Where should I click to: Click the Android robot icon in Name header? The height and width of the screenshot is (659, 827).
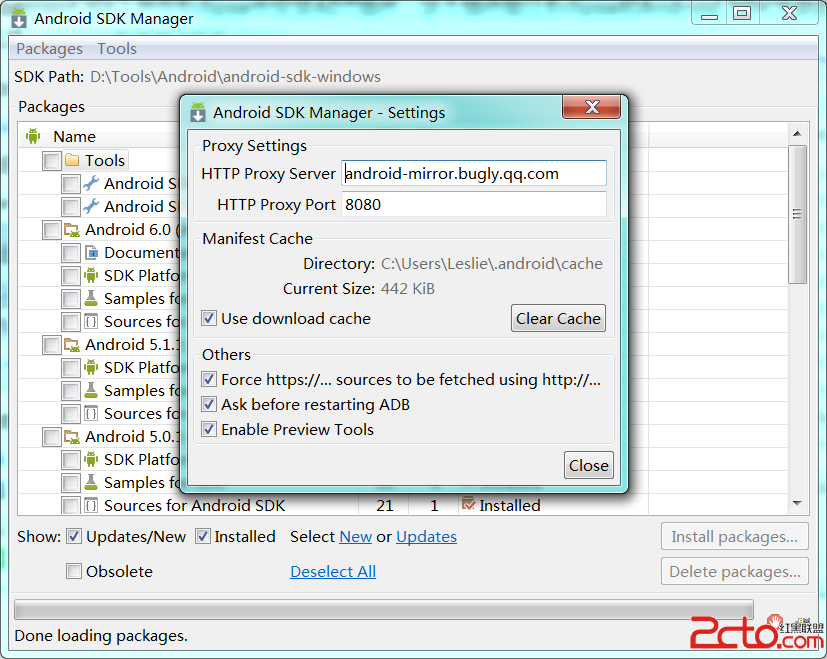point(33,136)
